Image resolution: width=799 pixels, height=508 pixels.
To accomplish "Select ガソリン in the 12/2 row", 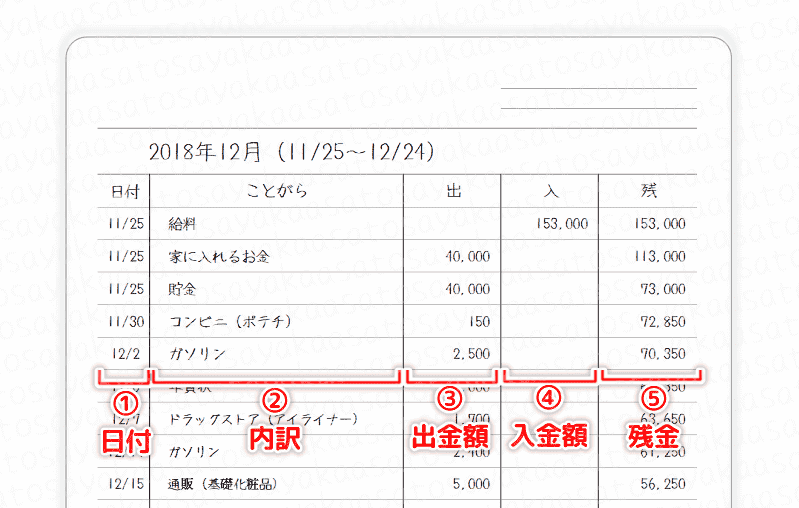I will point(197,354).
